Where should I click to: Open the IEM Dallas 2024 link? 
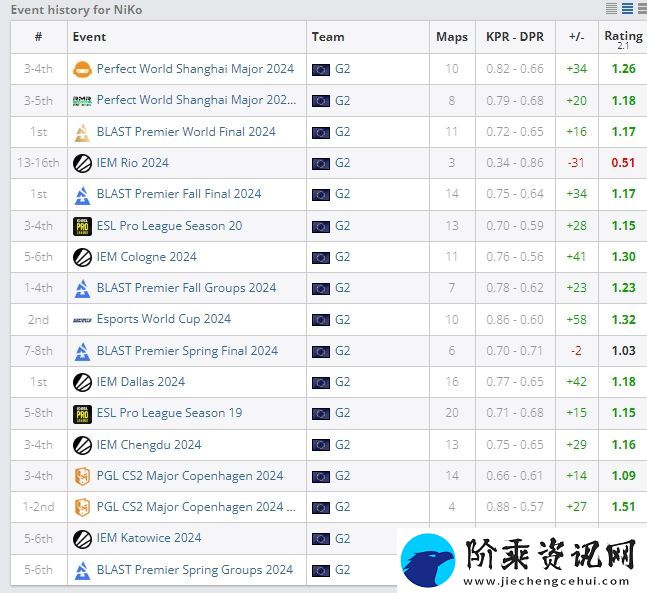tap(141, 382)
